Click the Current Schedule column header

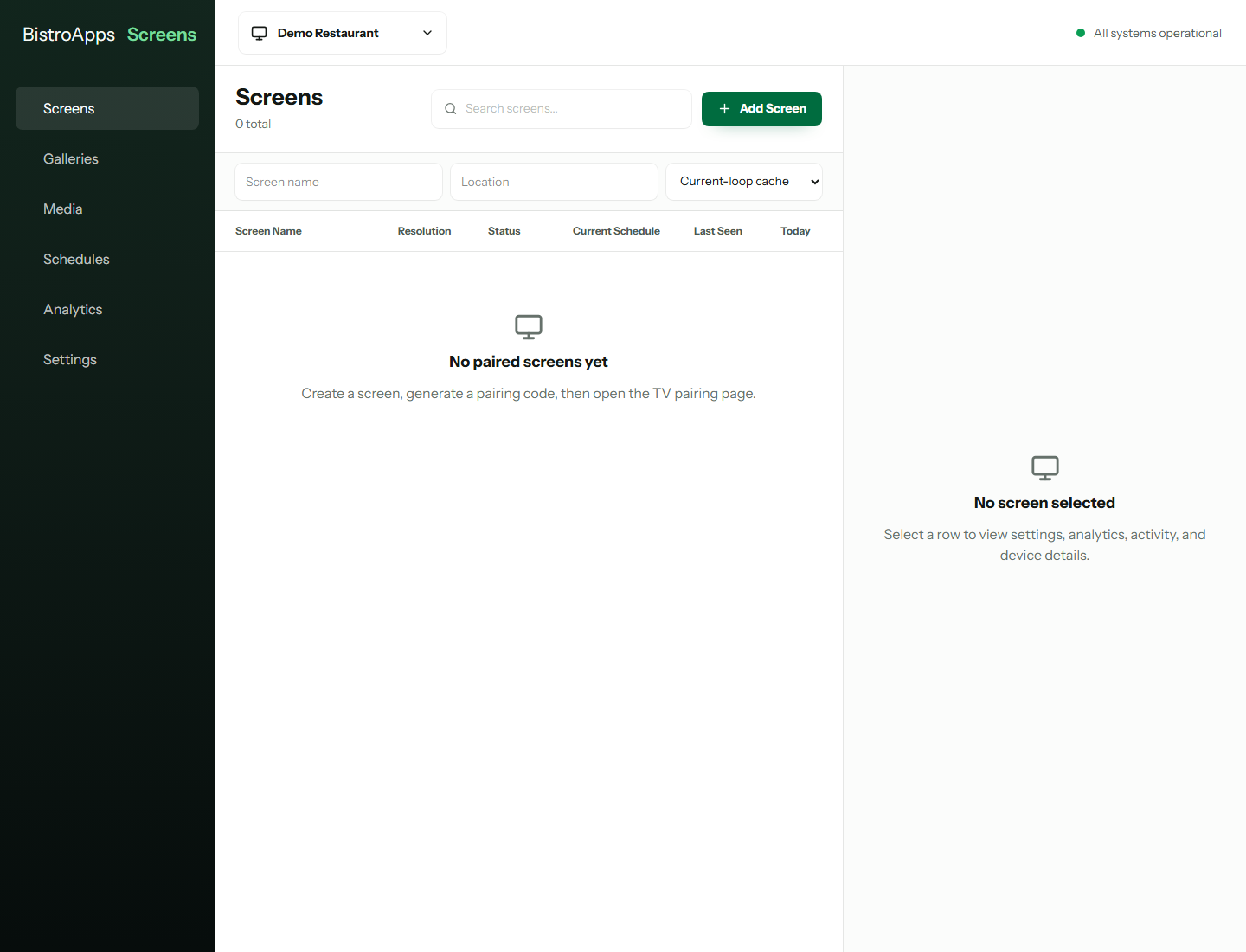tap(616, 231)
